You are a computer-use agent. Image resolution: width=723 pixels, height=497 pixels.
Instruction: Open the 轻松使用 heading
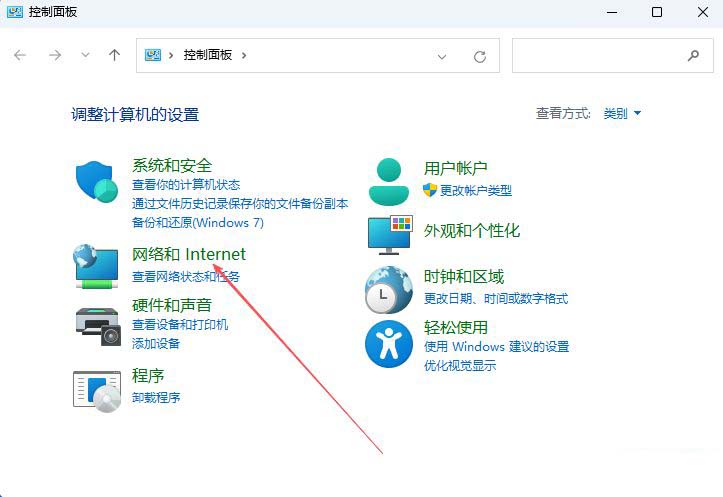tap(456, 327)
